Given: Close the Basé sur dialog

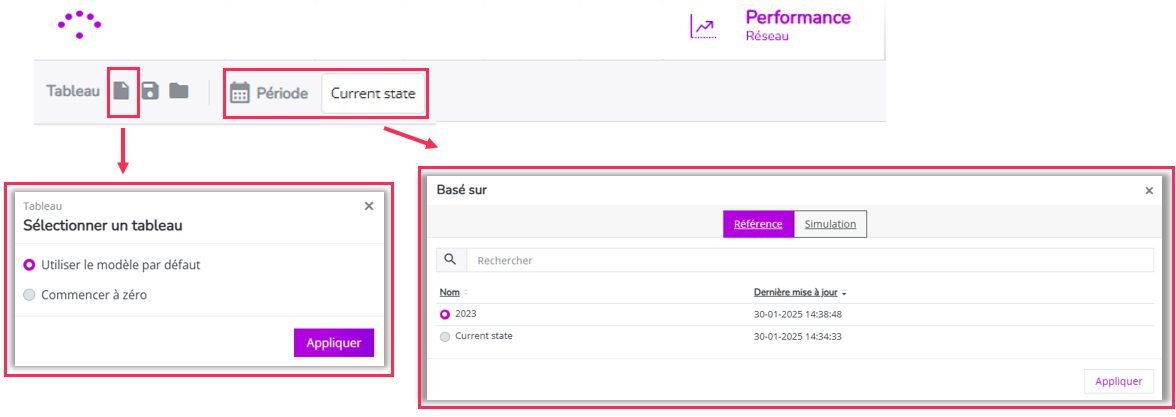Looking at the screenshot, I should pos(1149,191).
